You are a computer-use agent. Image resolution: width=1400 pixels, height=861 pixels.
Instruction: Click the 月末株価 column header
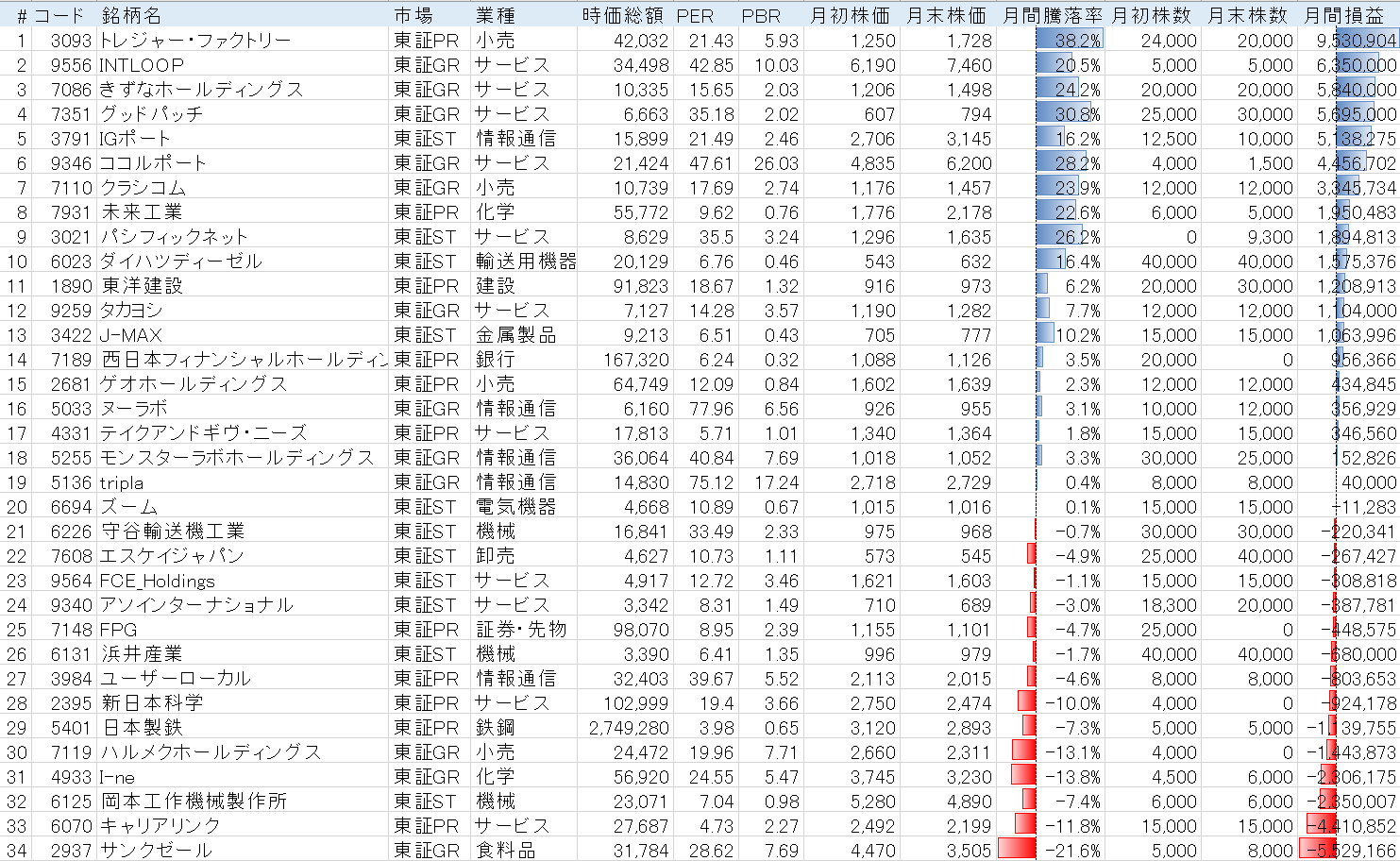pyautogui.click(x=948, y=16)
